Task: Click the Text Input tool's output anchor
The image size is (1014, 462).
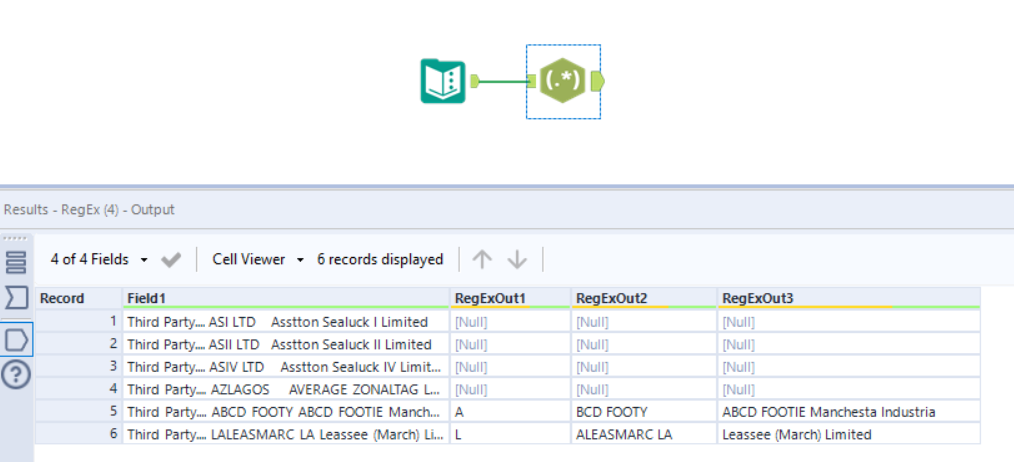Action: point(475,81)
